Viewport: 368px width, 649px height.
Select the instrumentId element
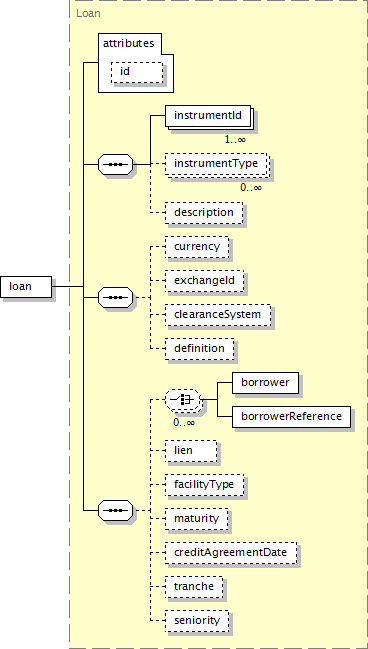coord(208,115)
